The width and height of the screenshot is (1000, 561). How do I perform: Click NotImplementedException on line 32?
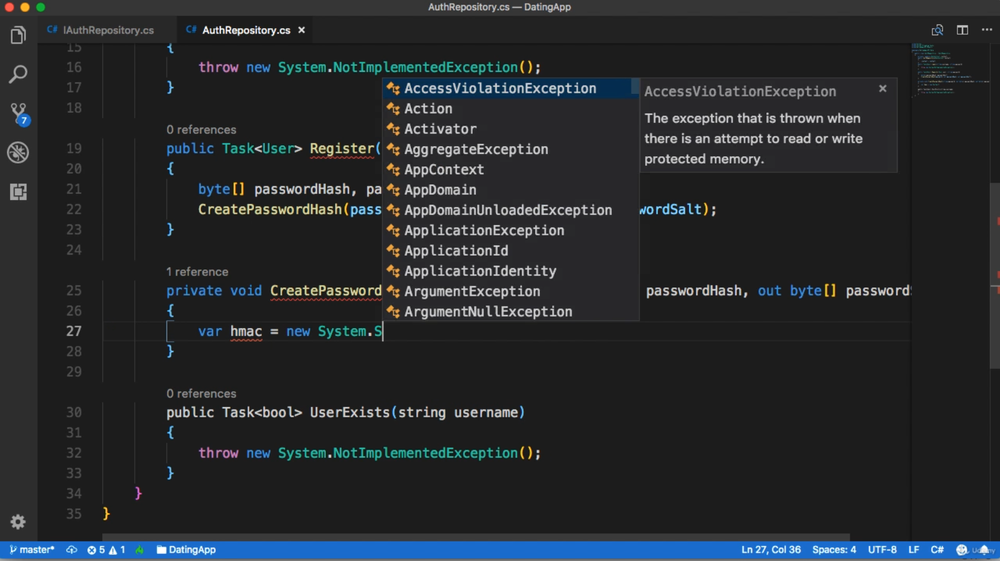(x=425, y=453)
